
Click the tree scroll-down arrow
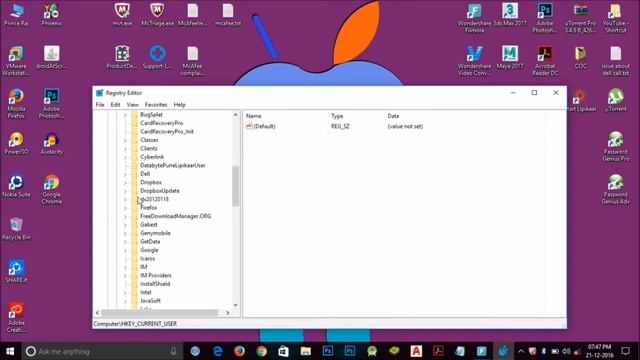(236, 305)
